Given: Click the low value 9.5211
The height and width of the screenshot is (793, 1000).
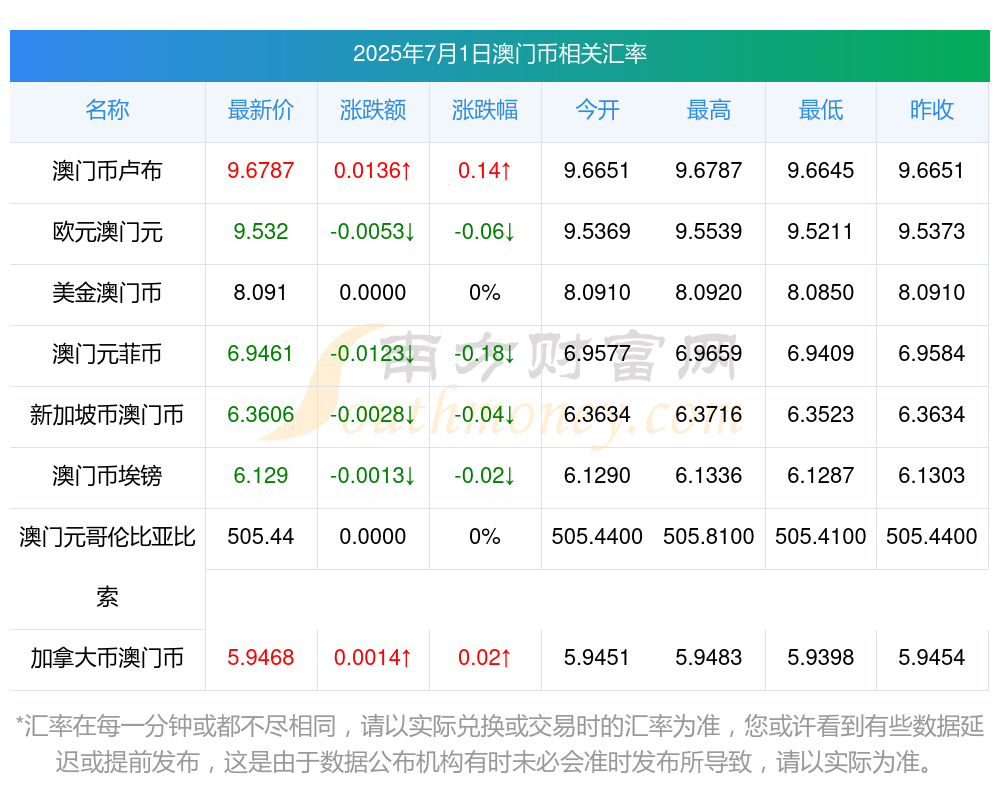Looking at the screenshot, I should pyautogui.click(x=821, y=231).
